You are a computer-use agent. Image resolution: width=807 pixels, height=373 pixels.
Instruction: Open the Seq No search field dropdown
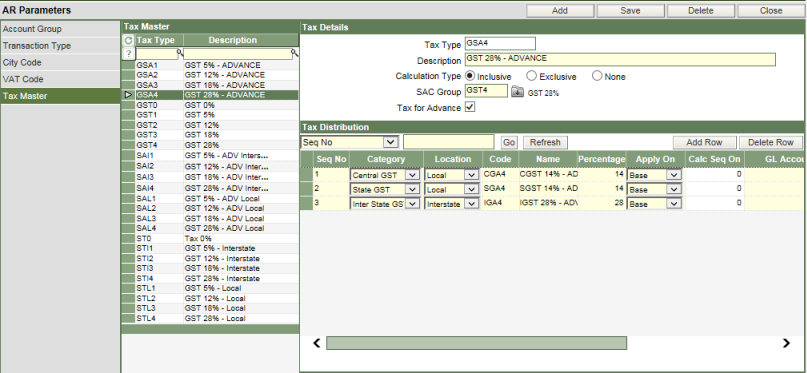pyautogui.click(x=391, y=142)
